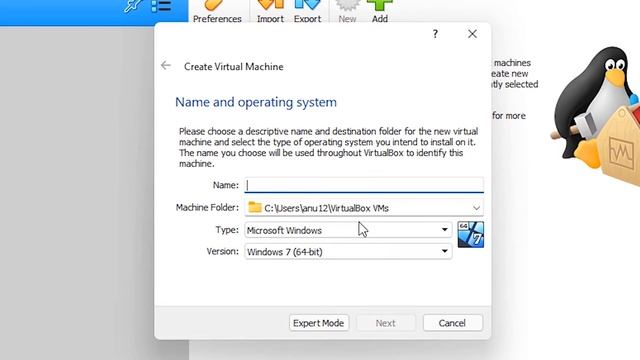Click the pin tool icon in blue header
This screenshot has width=640, height=360.
[133, 6]
